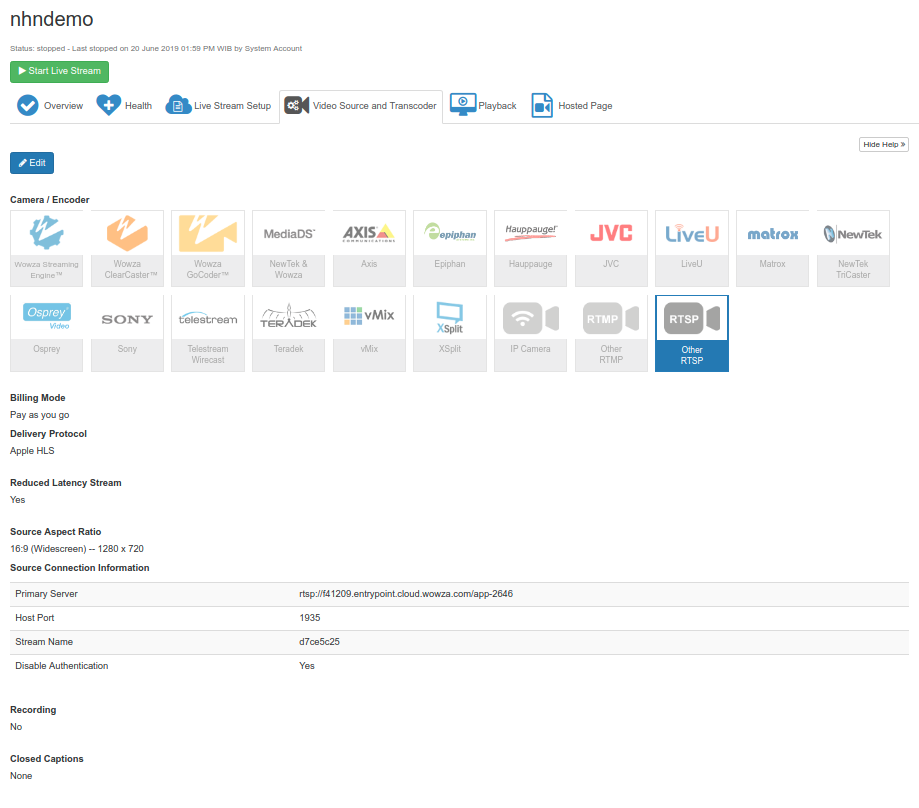Select the highlighted Other RTSP tile
919x808 pixels.
pyautogui.click(x=692, y=333)
